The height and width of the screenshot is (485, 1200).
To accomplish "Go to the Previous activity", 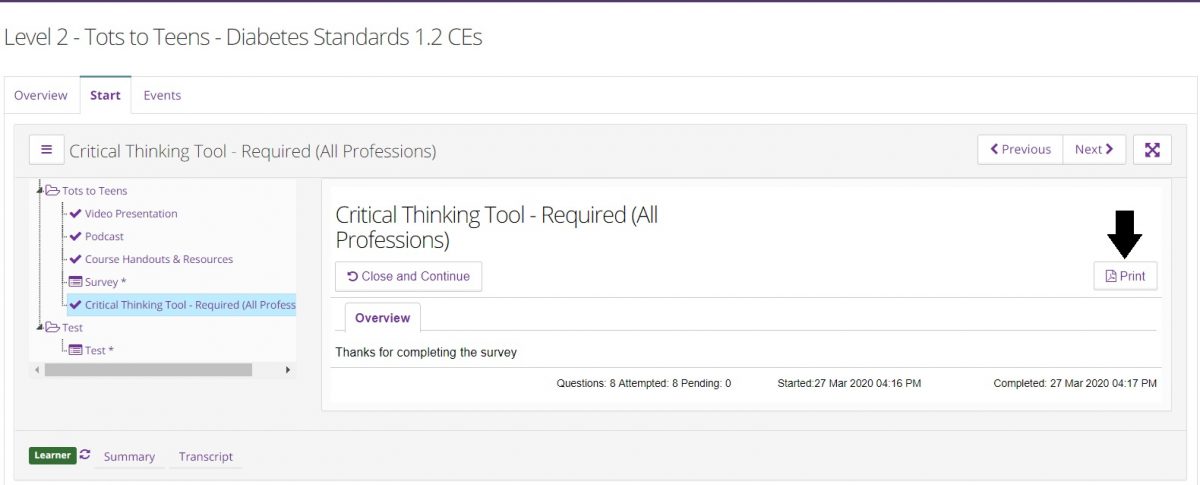I will [x=1020, y=150].
